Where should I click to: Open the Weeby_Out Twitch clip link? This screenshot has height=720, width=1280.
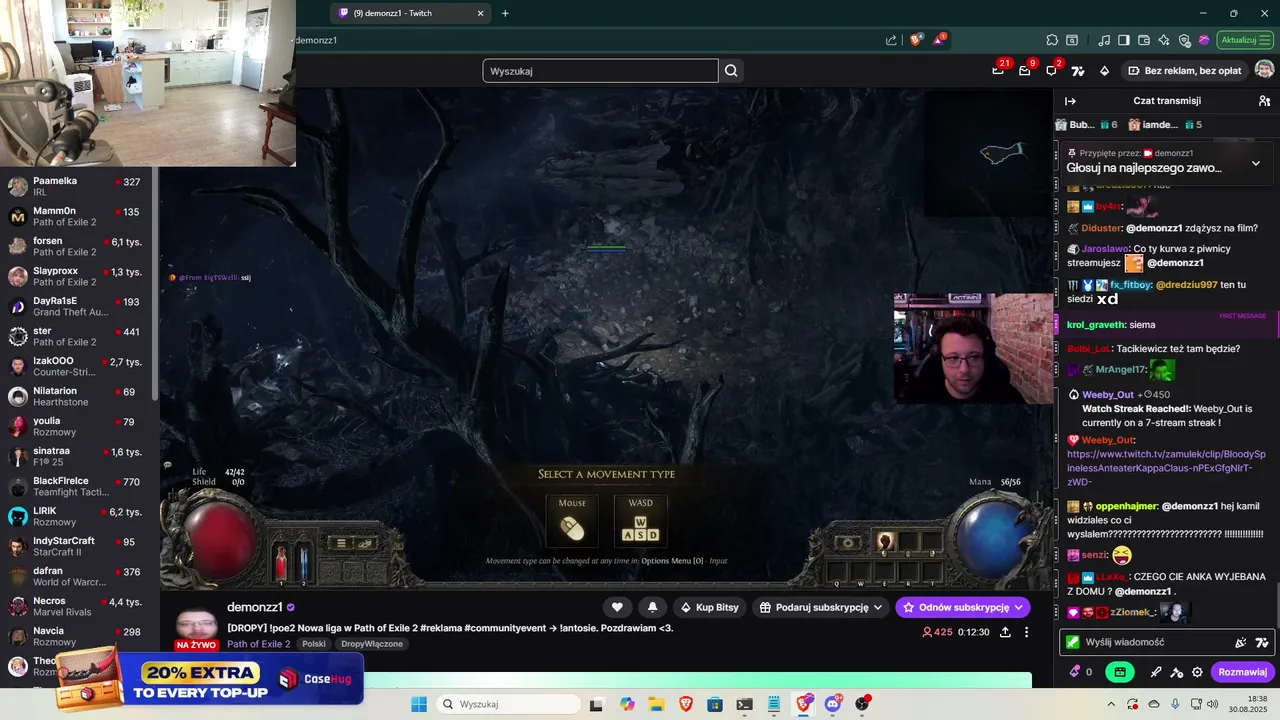click(1166, 468)
